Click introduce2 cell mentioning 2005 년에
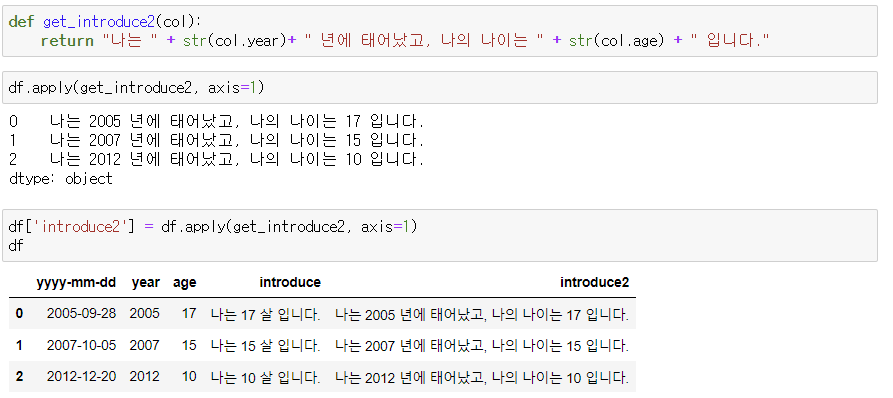Screen dimensions: 893x398 pyautogui.click(x=482, y=314)
